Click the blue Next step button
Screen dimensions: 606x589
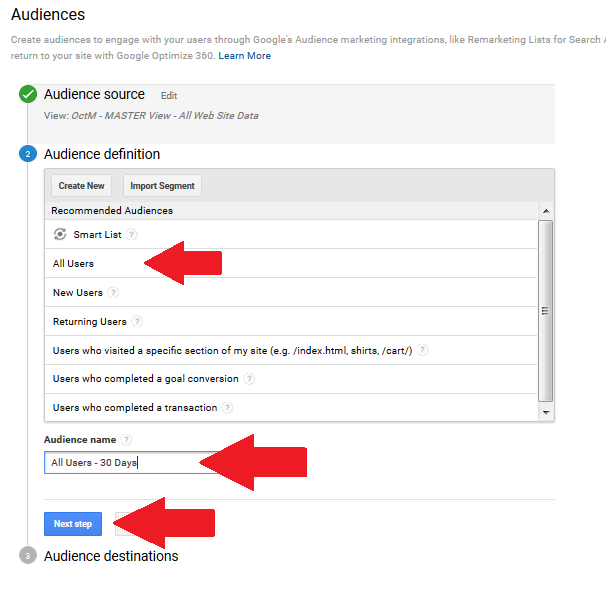point(73,524)
